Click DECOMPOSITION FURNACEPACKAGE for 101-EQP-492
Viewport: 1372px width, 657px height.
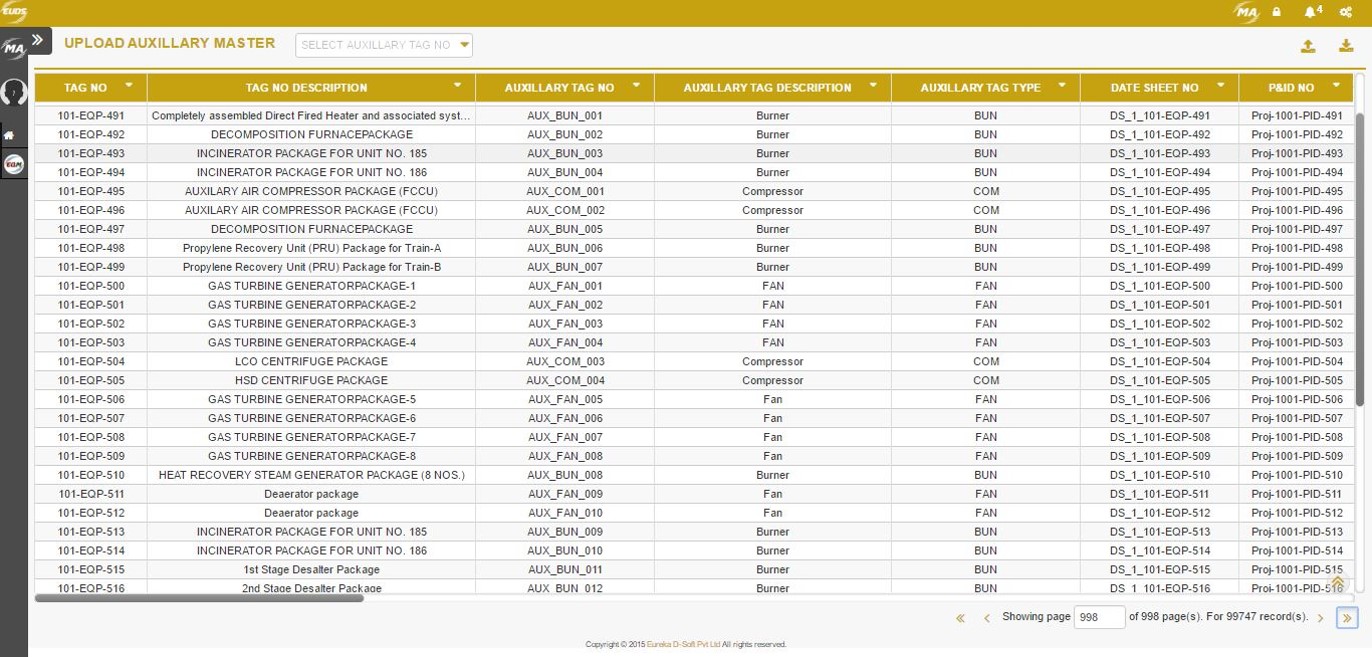click(311, 135)
